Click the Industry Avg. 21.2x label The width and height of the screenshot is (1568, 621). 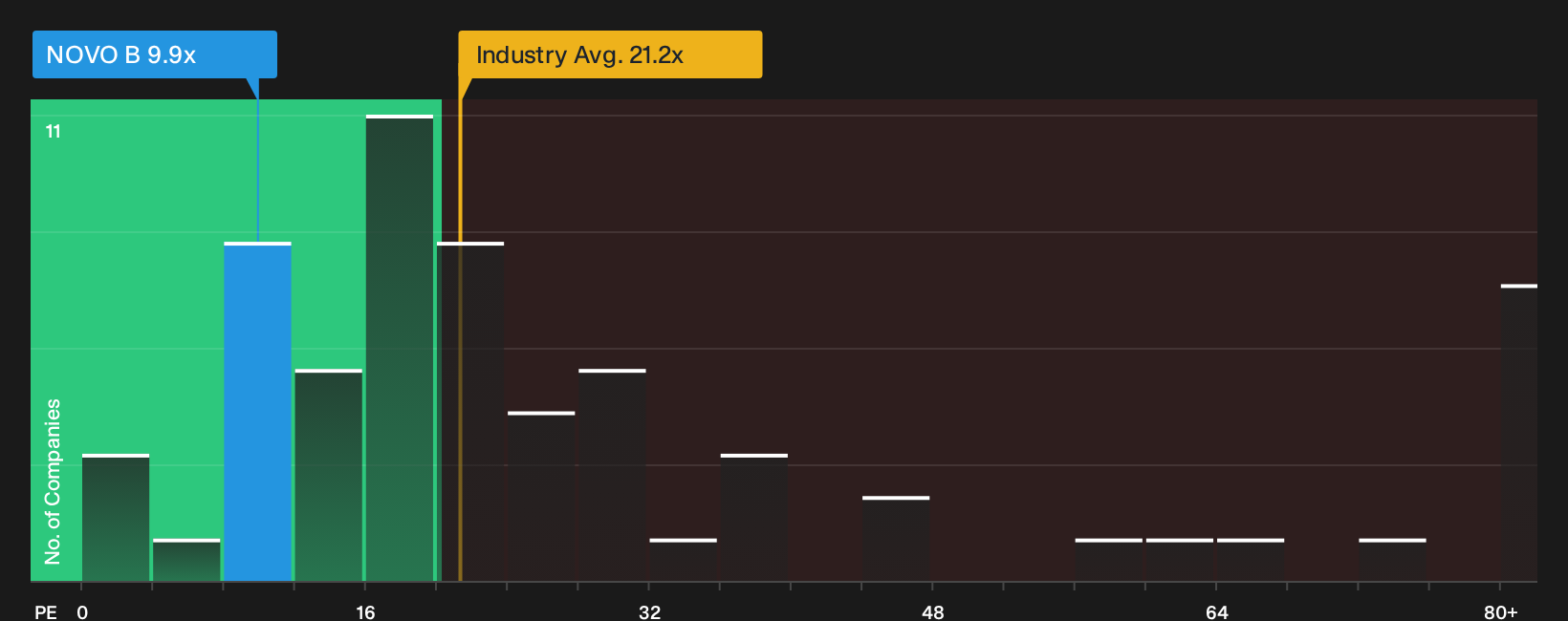pyautogui.click(x=610, y=54)
